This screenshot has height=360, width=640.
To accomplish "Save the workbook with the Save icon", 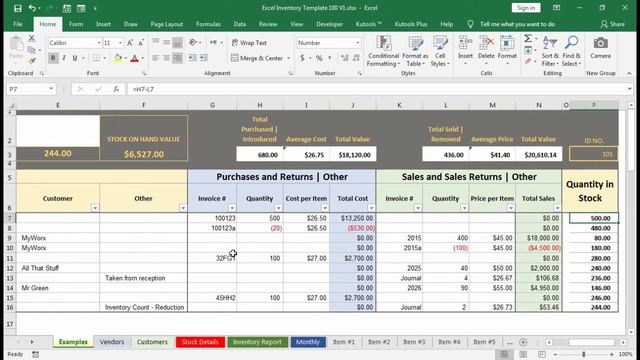I will coord(18,8).
